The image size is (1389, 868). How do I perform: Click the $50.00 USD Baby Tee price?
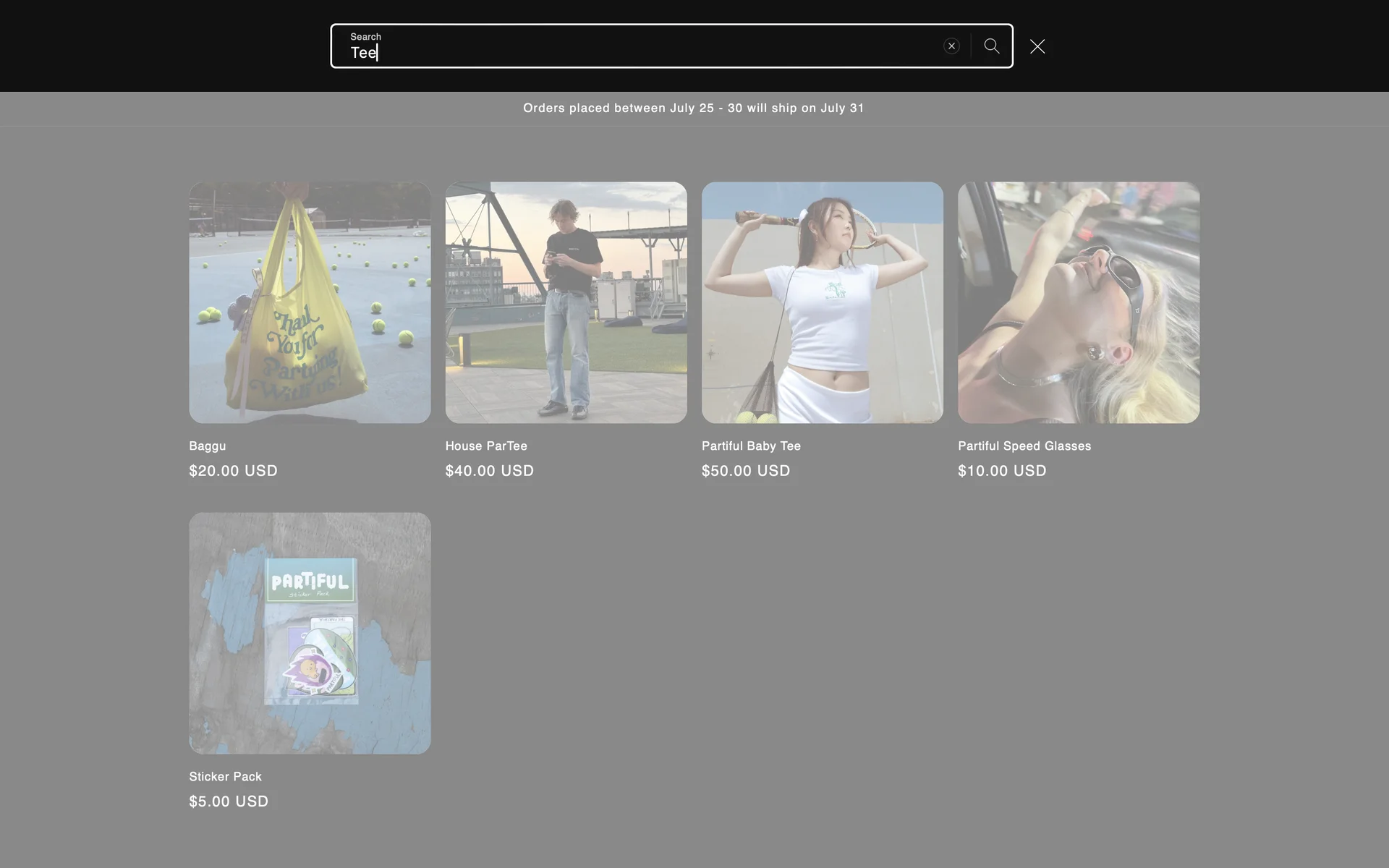pyautogui.click(x=745, y=471)
